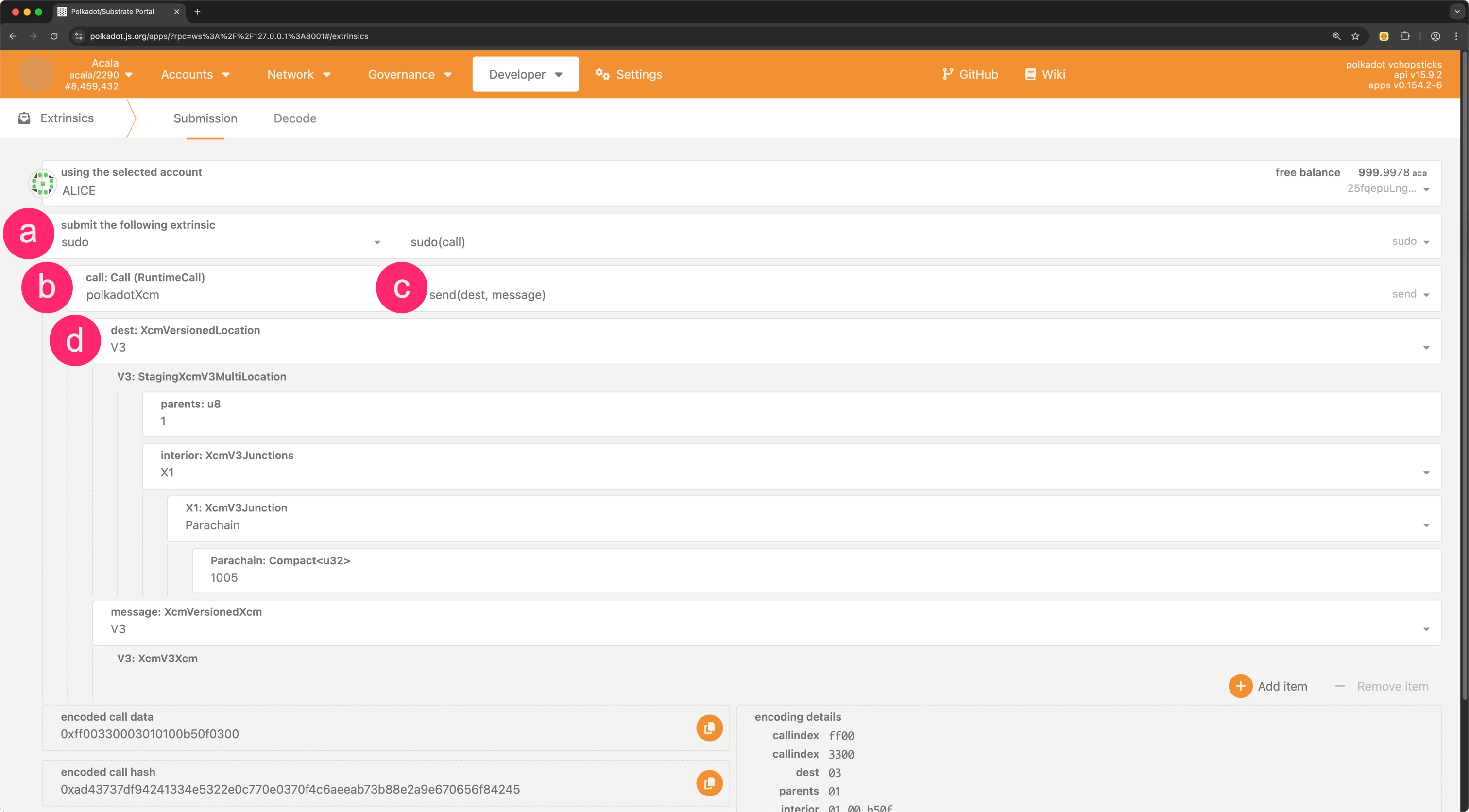The height and width of the screenshot is (812, 1469).
Task: Click the V3: XcmV3Xcm label
Action: coord(157,658)
